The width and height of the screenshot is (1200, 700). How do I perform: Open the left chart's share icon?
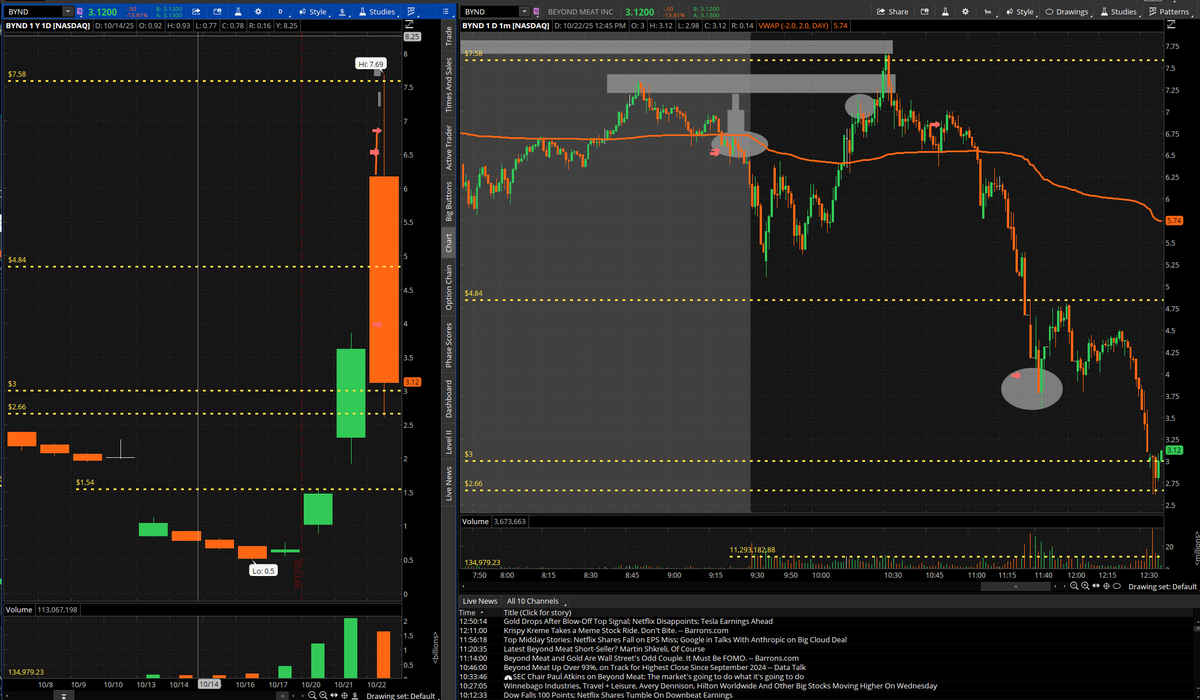197,11
